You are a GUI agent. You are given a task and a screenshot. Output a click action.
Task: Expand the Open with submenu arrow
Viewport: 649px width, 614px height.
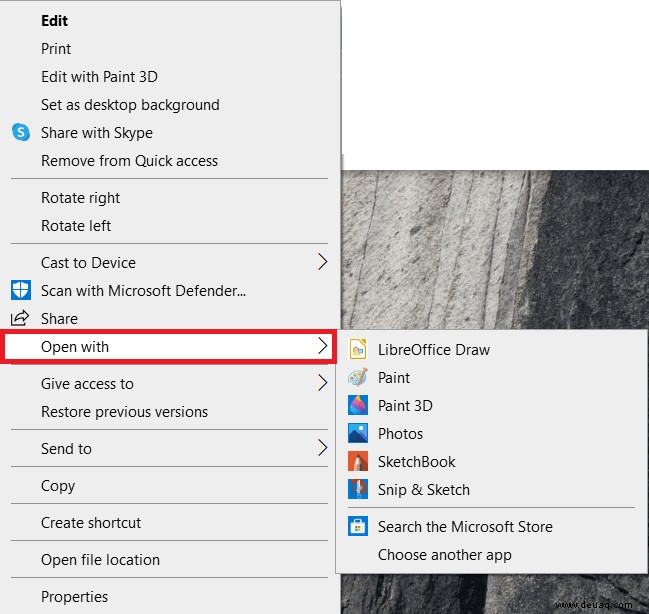click(322, 346)
